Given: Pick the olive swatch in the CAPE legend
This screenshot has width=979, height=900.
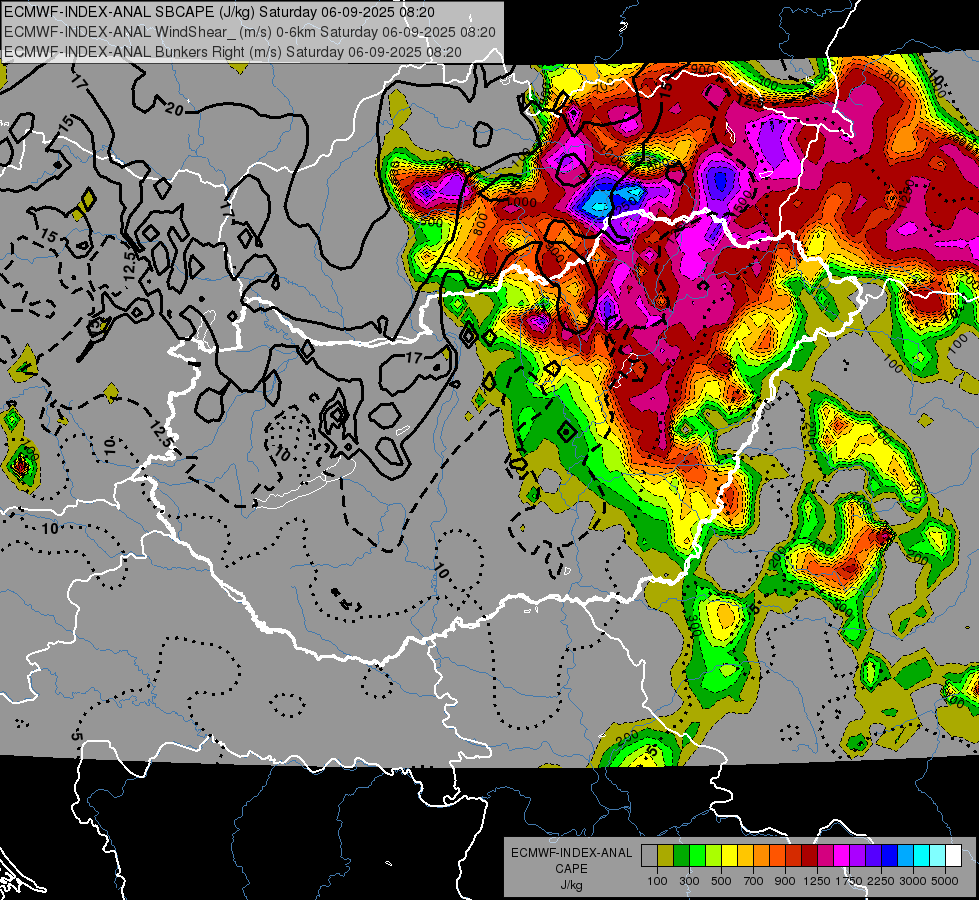Looking at the screenshot, I should pyautogui.click(x=665, y=856).
